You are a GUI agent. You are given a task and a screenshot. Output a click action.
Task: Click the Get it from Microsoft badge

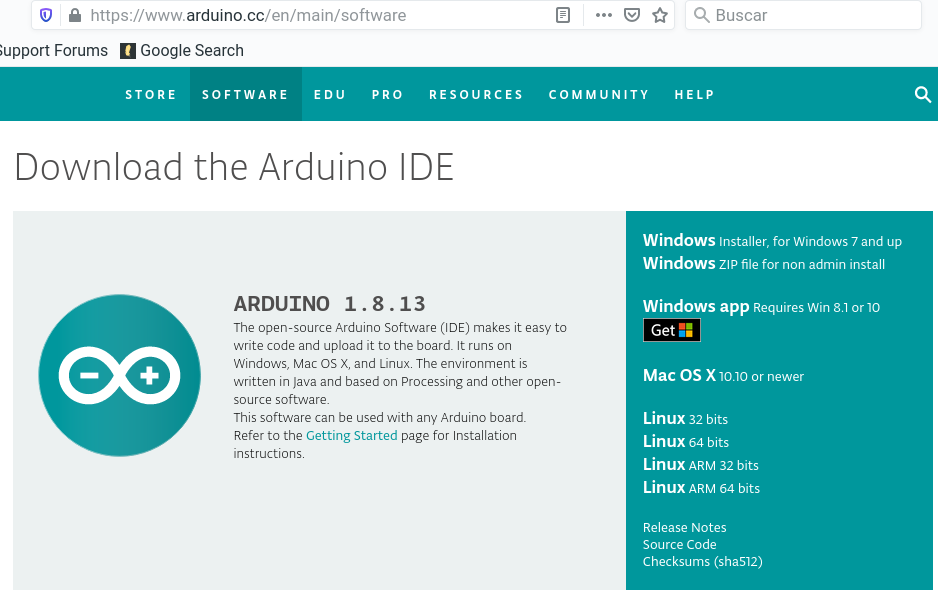tap(671, 329)
